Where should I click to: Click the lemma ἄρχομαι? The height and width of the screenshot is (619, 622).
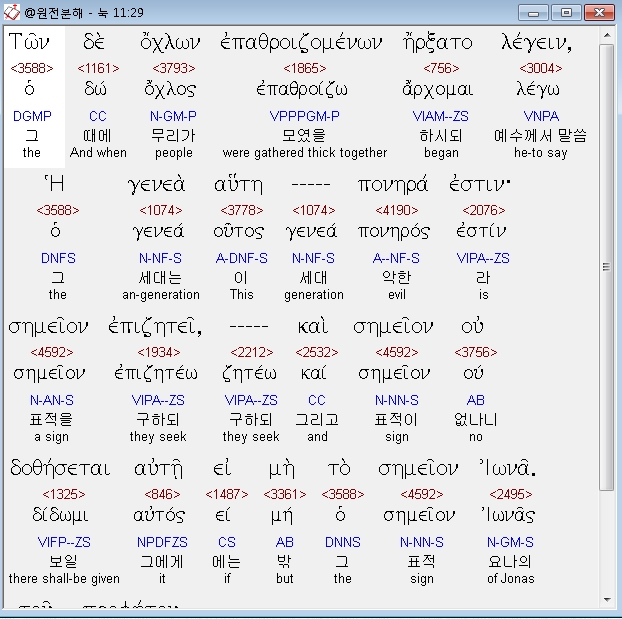[438, 90]
